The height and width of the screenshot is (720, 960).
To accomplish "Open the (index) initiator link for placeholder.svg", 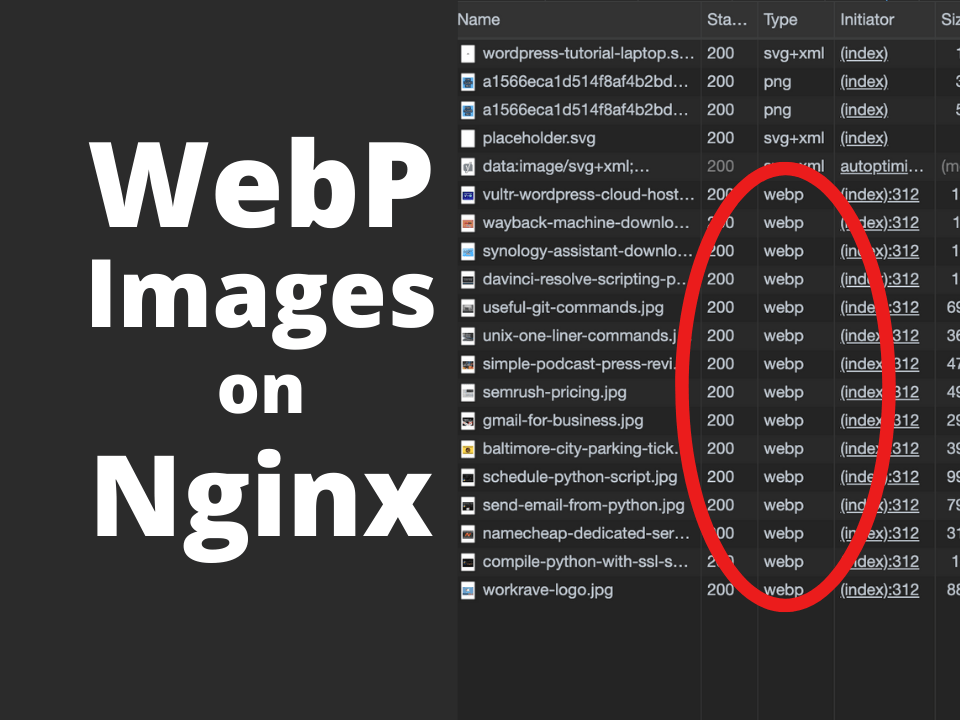I will pos(863,138).
